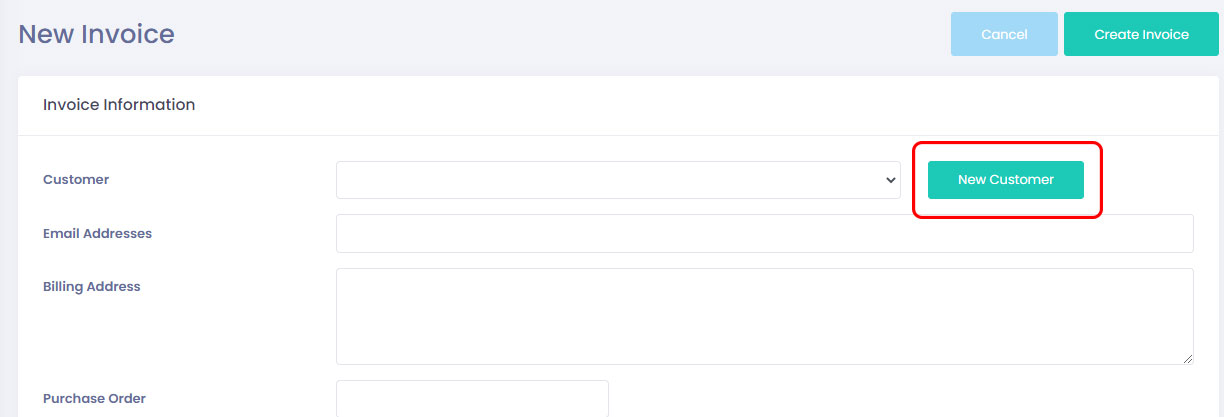Screen dimensions: 1224x417
Task: Click empty space right of New Customer button
Action: (1150, 180)
